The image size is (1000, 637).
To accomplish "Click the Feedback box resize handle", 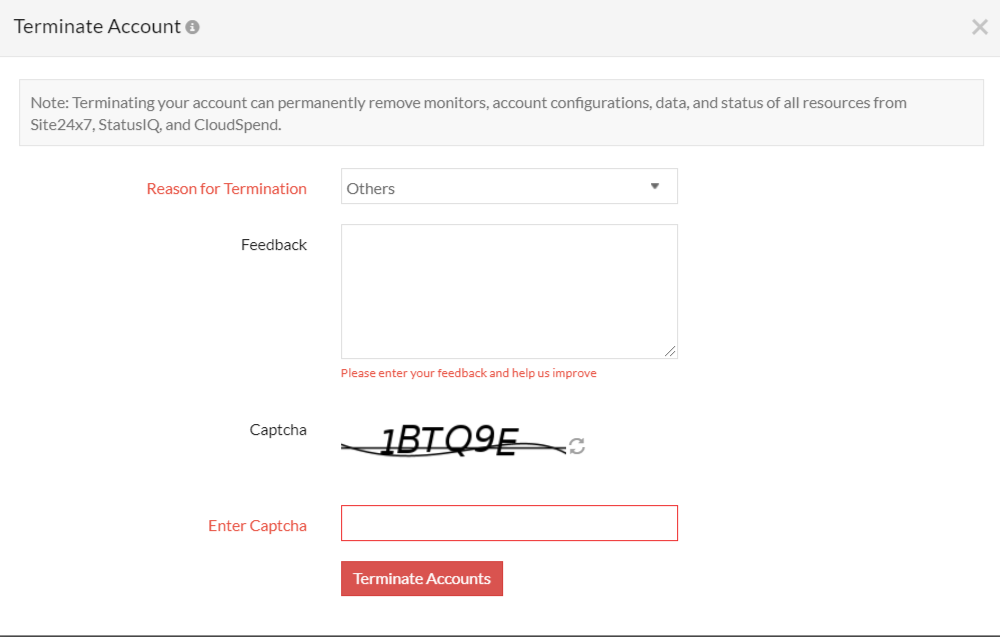I will [670, 351].
